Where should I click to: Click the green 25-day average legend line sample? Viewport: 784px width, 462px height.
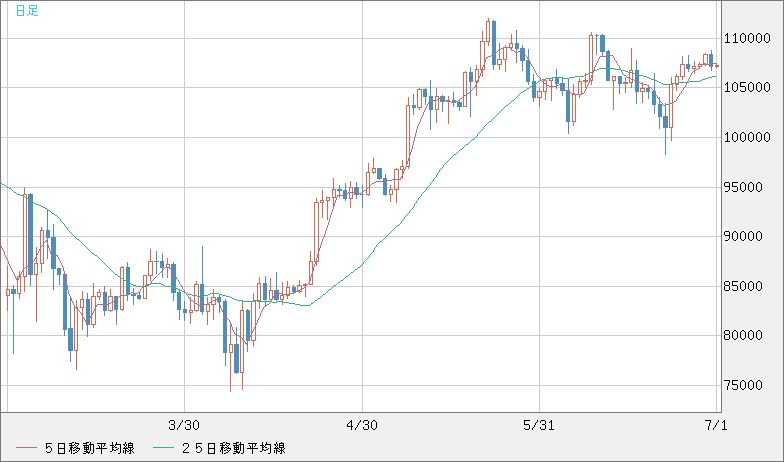pos(162,448)
